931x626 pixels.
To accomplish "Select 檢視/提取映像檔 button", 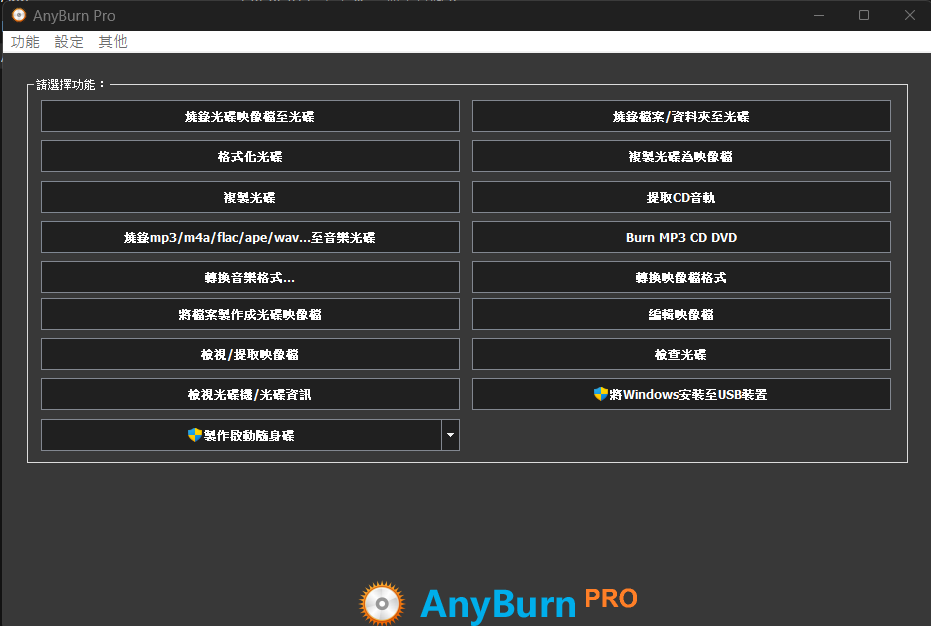I will pos(250,355).
